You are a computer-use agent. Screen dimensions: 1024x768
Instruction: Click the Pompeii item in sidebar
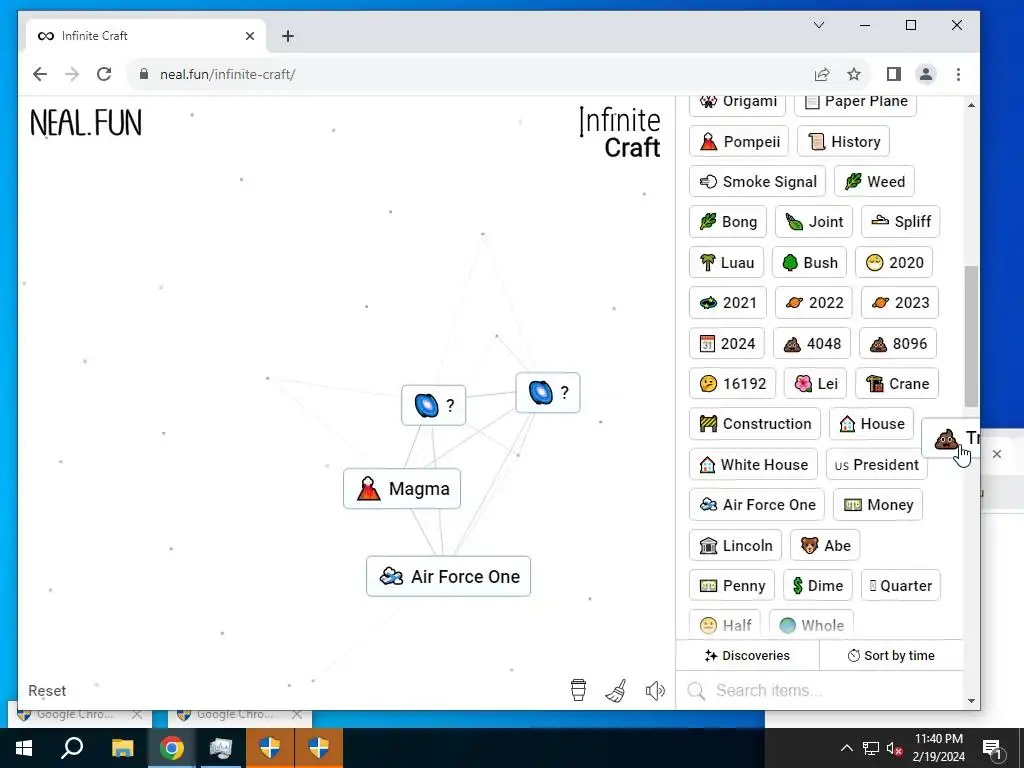(739, 141)
